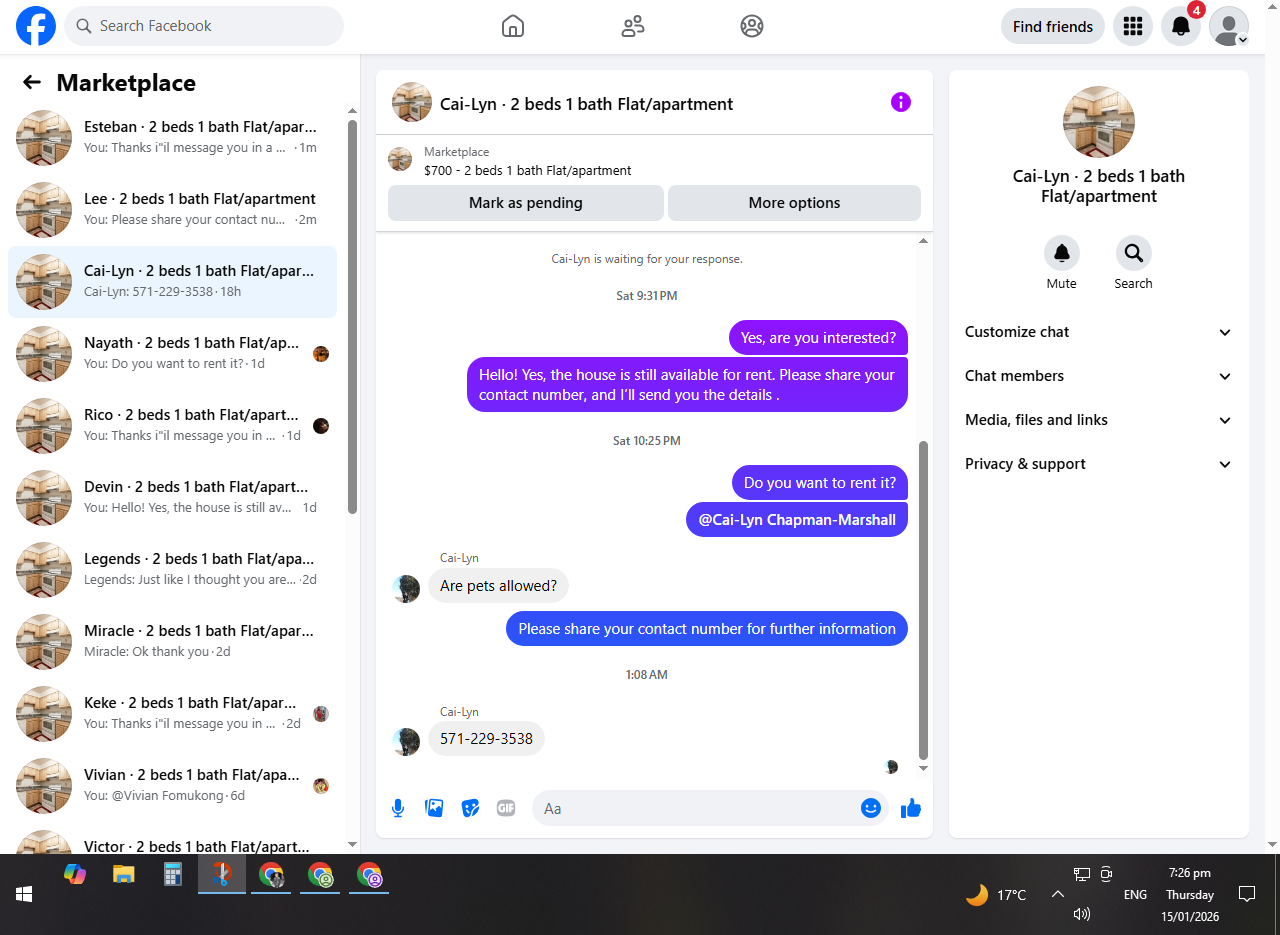Screen dimensions: 1280x935
Task: Expand Privacy & support section
Action: pos(1098,464)
